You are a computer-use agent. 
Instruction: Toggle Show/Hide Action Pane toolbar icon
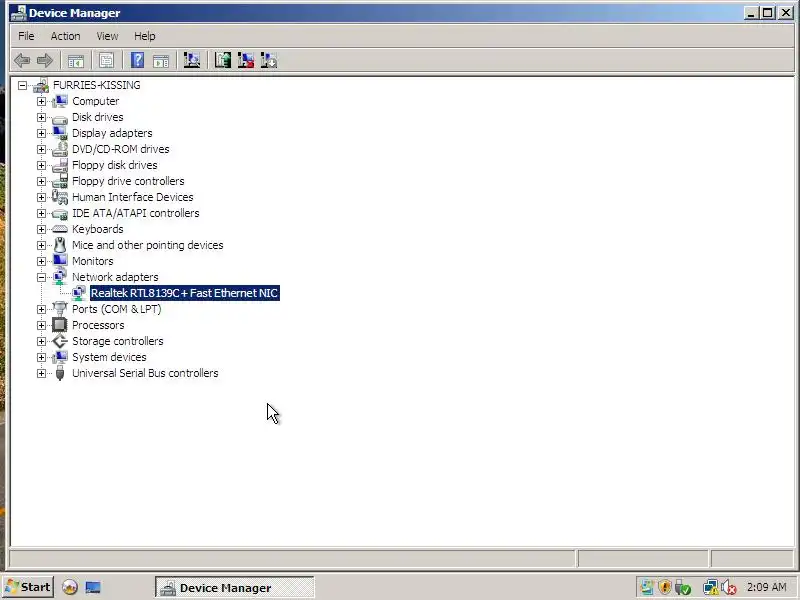point(161,61)
